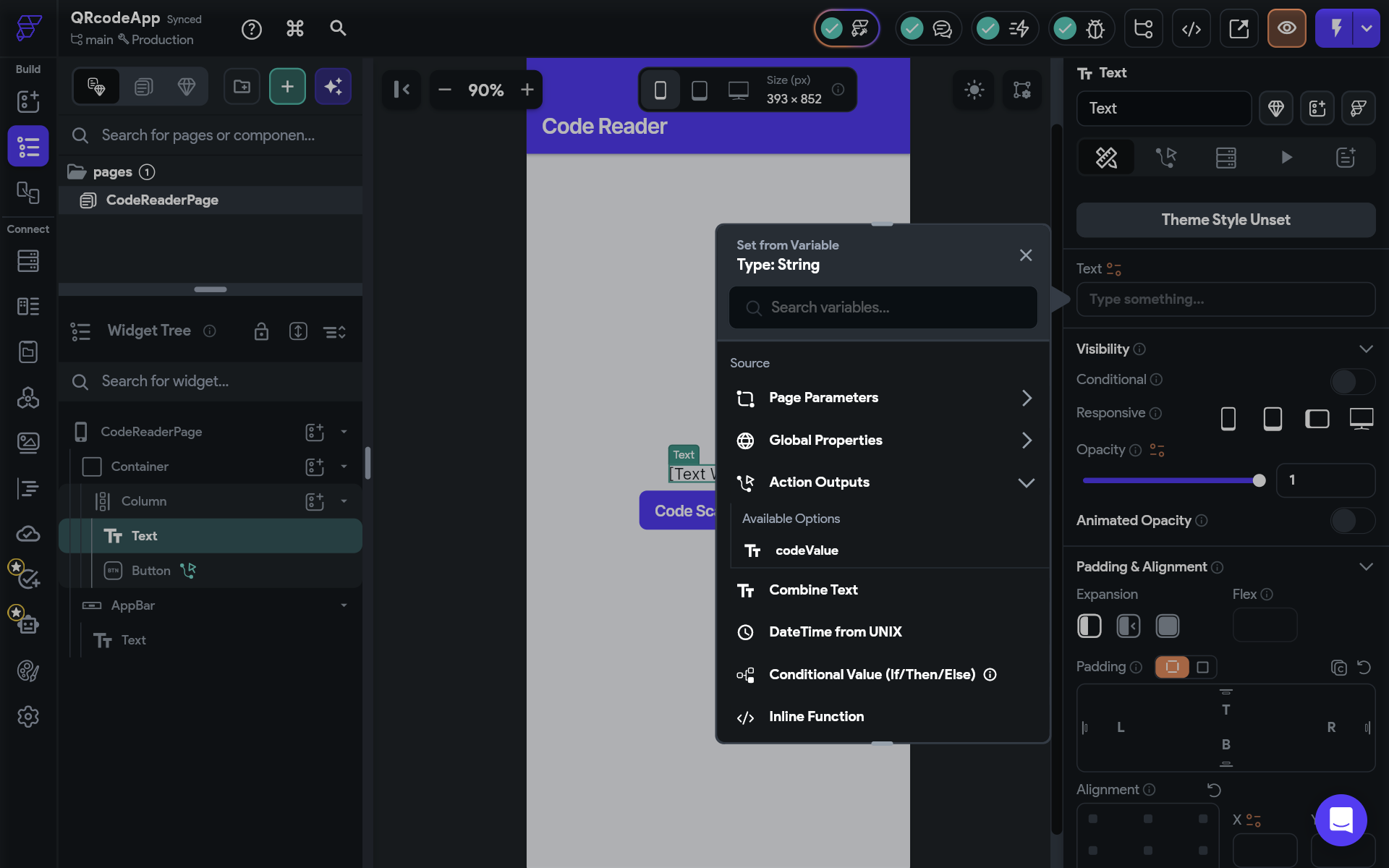Enable the Conditional visibility toggle
The width and height of the screenshot is (1389, 868).
click(x=1351, y=380)
